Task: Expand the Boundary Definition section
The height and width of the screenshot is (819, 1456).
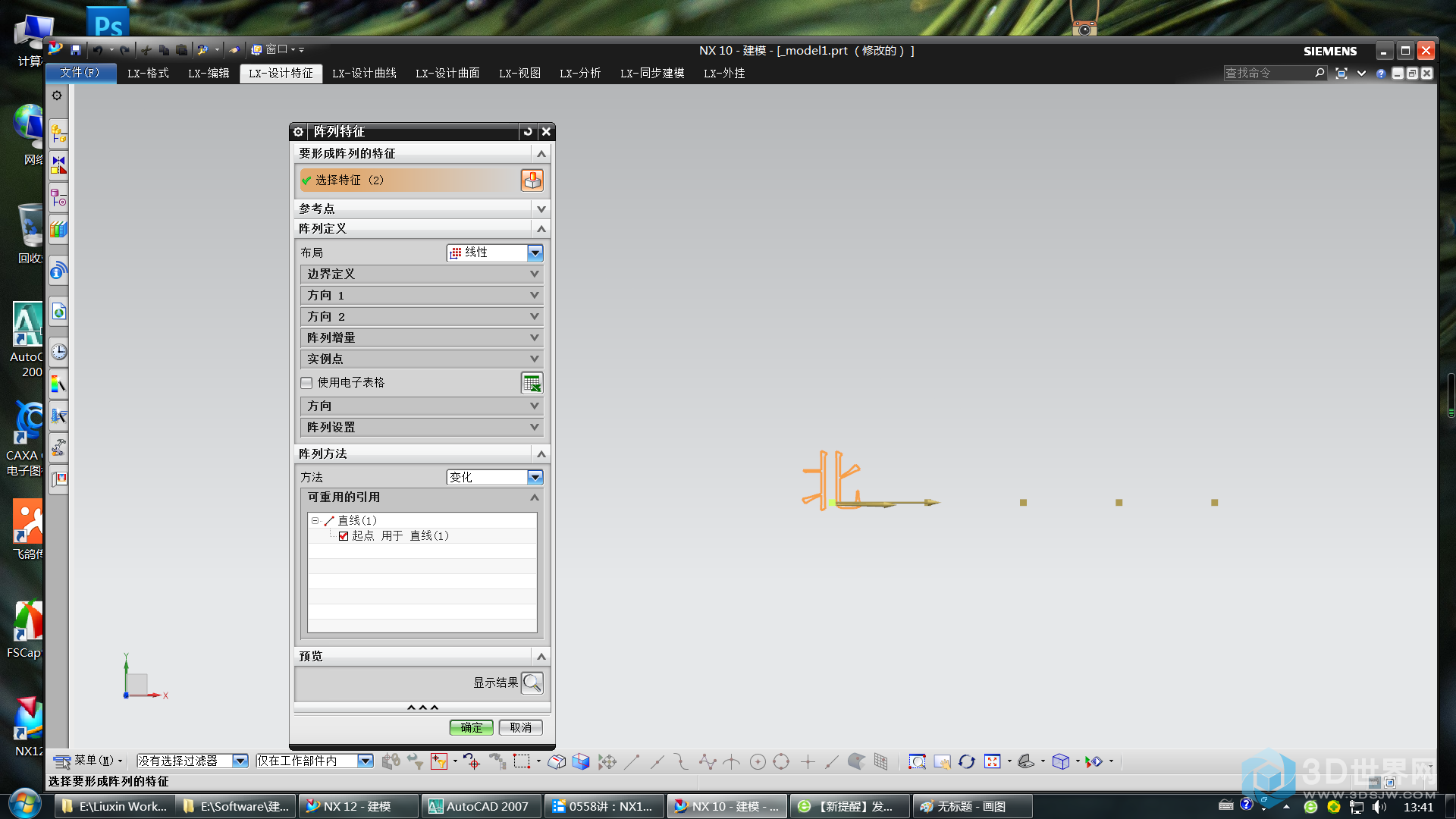Action: pos(422,274)
